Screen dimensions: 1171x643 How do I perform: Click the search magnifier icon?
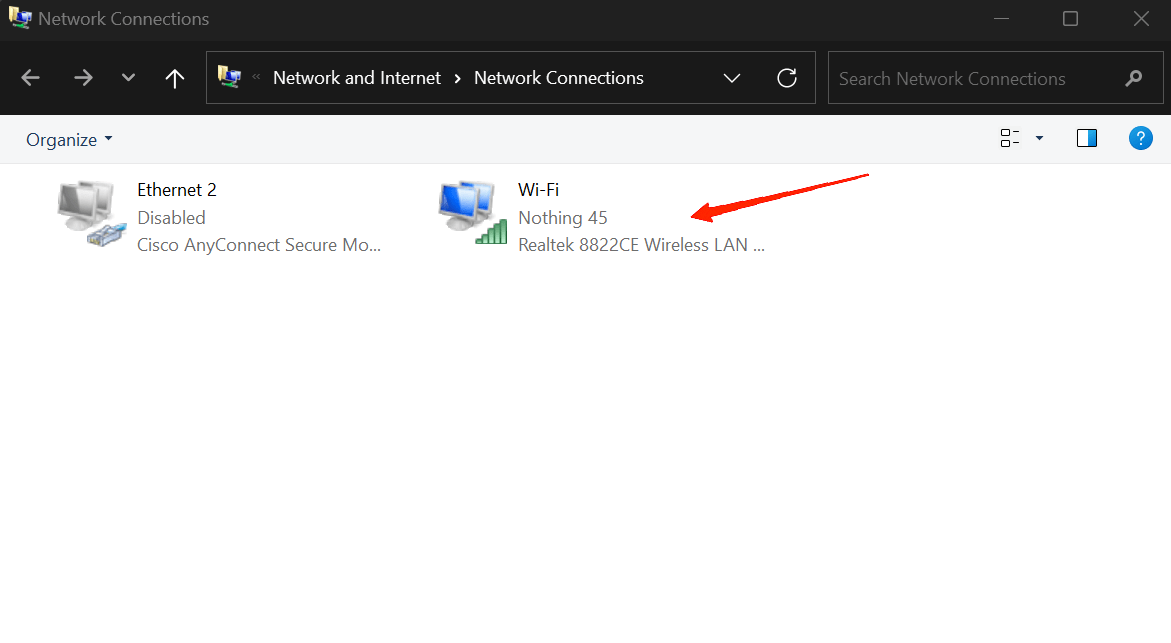point(1133,78)
